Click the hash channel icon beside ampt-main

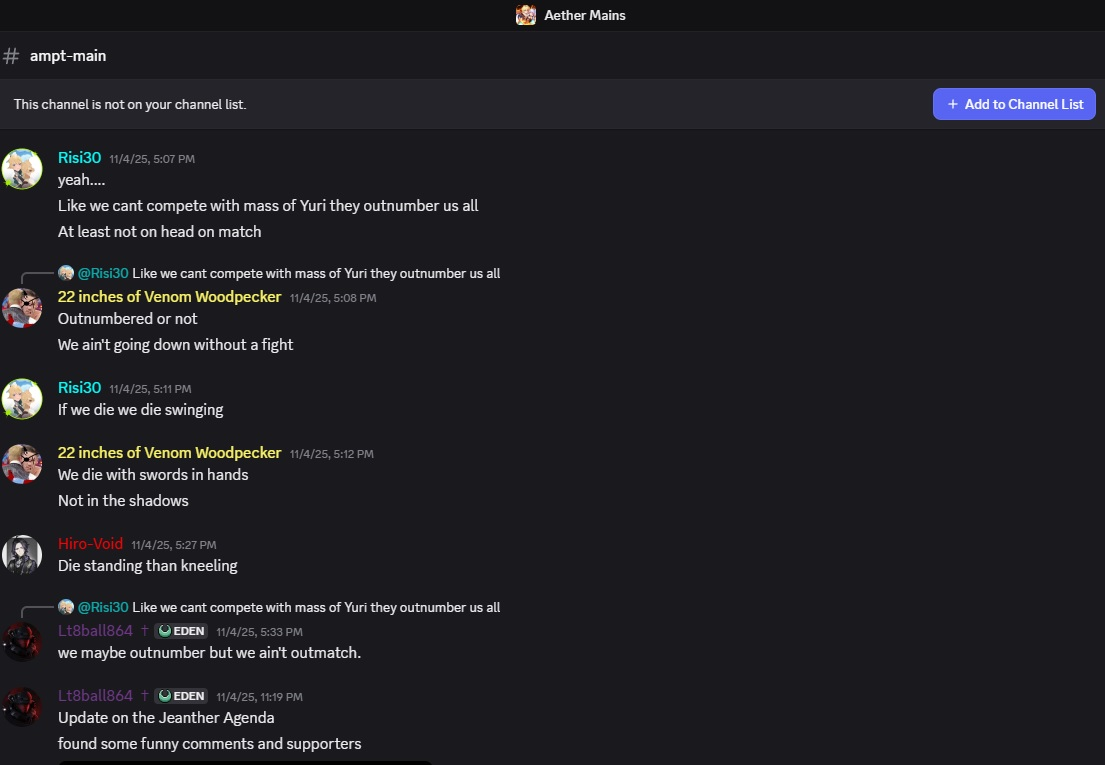click(x=11, y=56)
